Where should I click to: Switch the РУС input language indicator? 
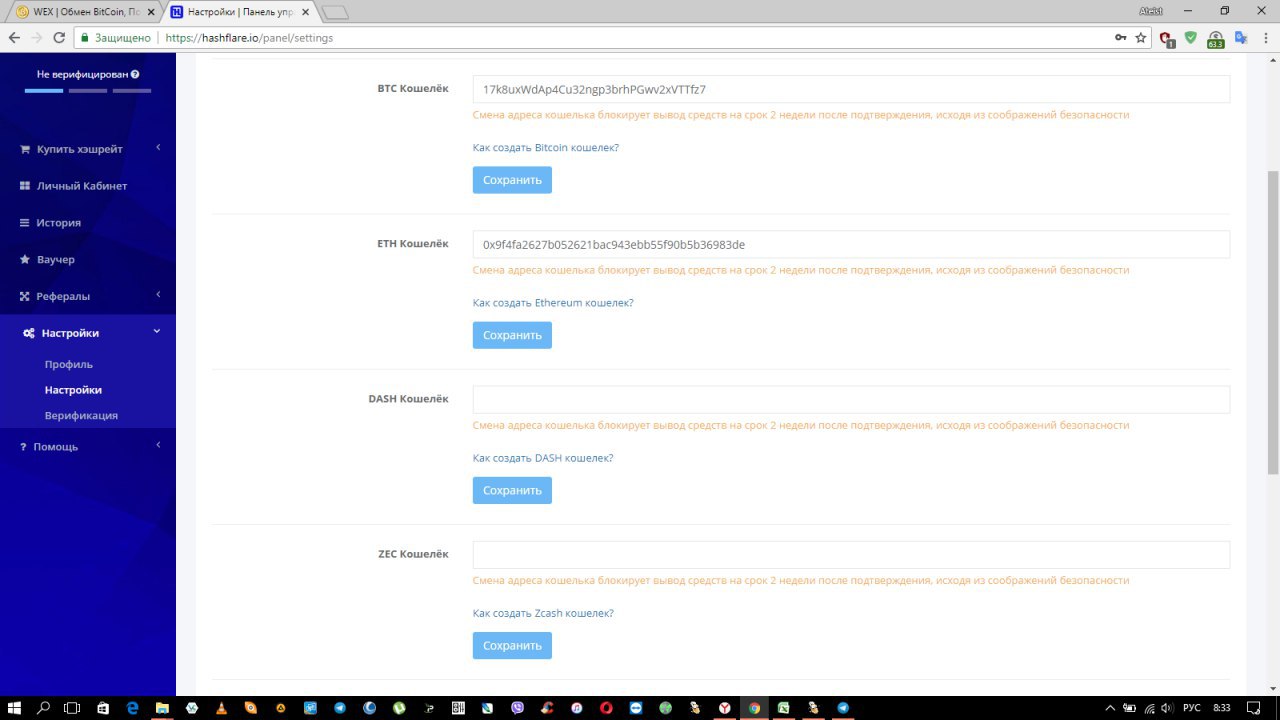click(x=1191, y=707)
